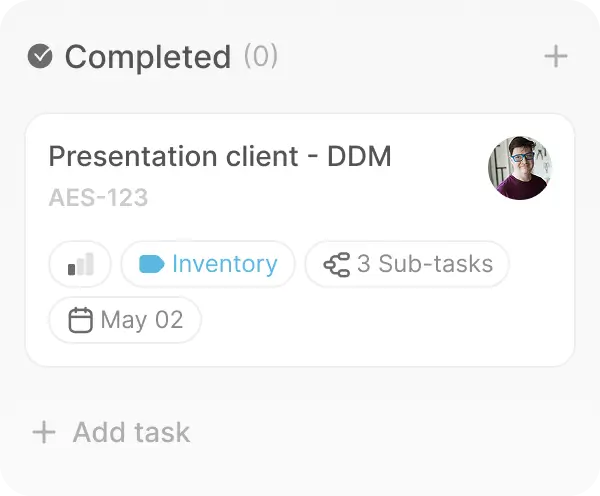
Task: Click the calendar icon beside May 02
Action: click(x=80, y=320)
